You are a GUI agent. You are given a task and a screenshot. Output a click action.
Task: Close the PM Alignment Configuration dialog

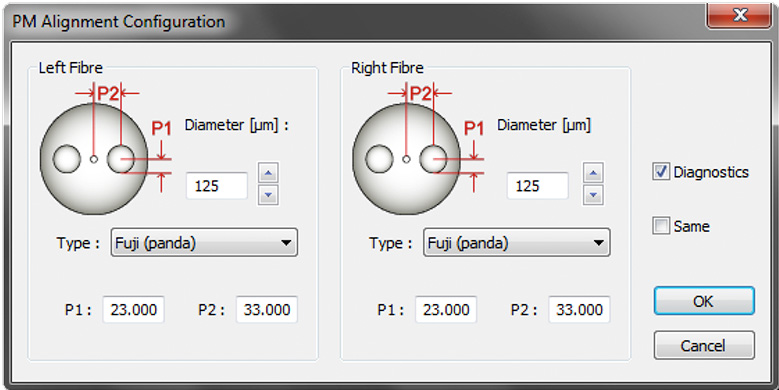pyautogui.click(x=739, y=15)
